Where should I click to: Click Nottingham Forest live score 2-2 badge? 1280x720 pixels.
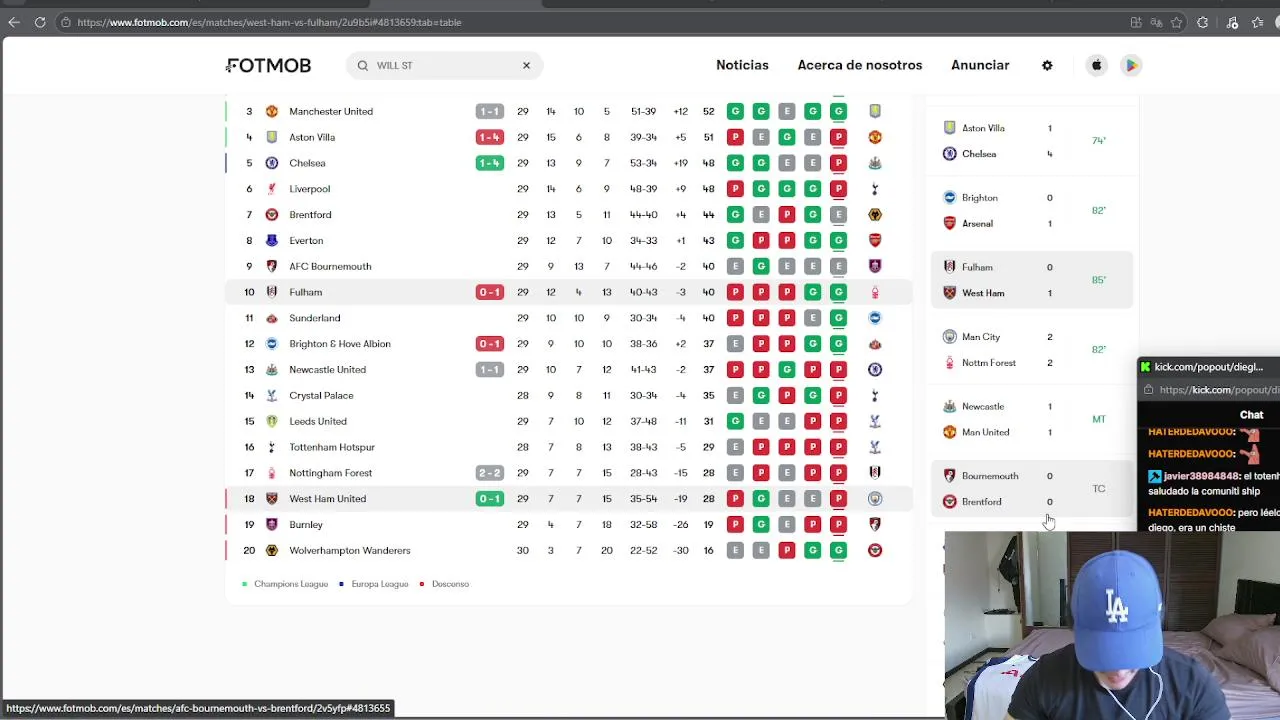coord(489,473)
